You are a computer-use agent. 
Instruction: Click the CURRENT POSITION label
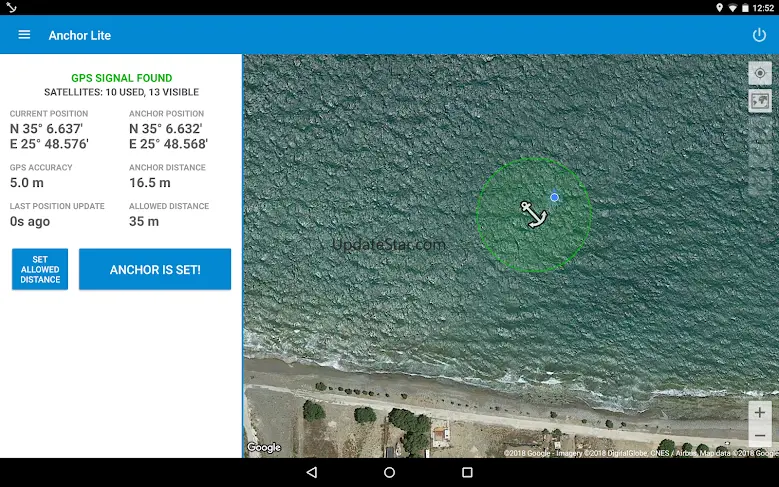(49, 114)
